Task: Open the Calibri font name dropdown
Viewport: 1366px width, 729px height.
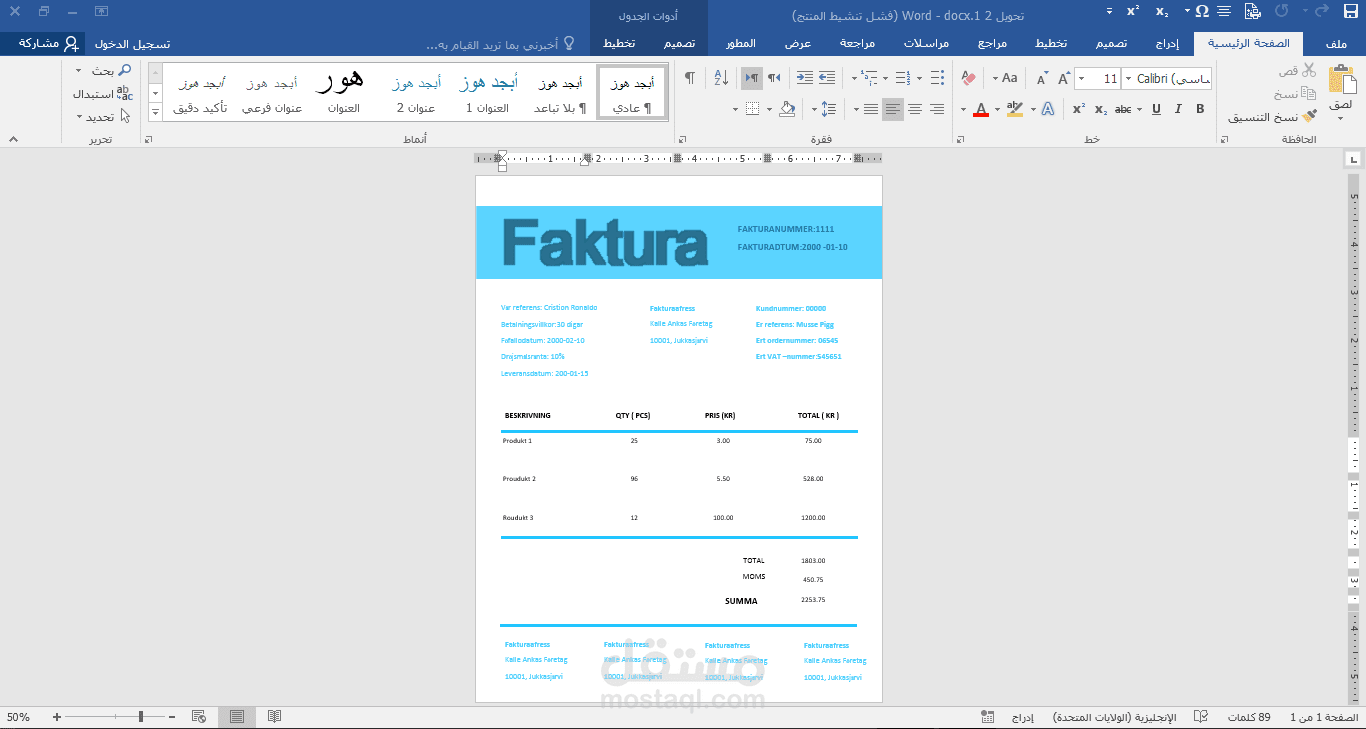Action: pos(1127,79)
